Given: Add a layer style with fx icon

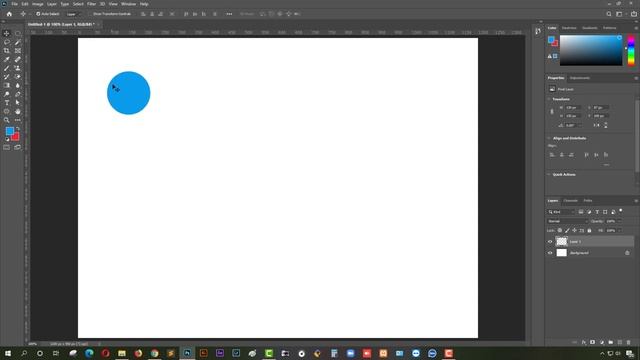Looking at the screenshot, I should pos(584,342).
